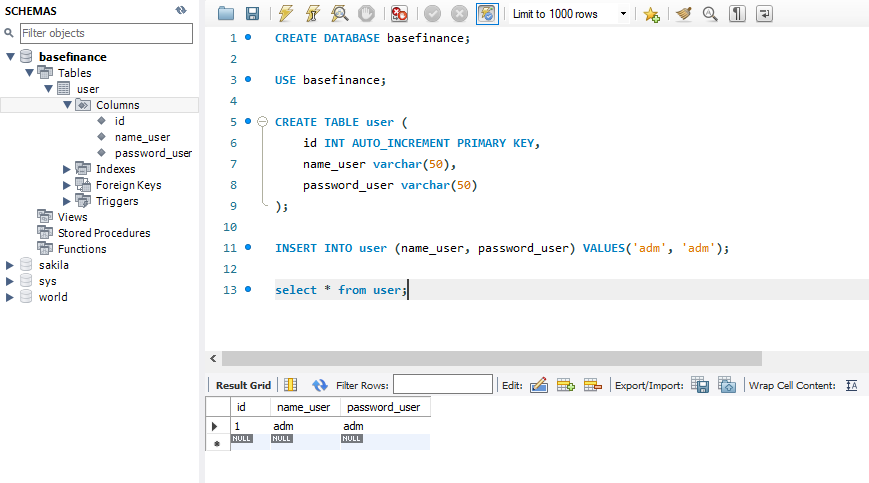869x483 pixels.
Task: Select the Views node
Action: tap(73, 217)
